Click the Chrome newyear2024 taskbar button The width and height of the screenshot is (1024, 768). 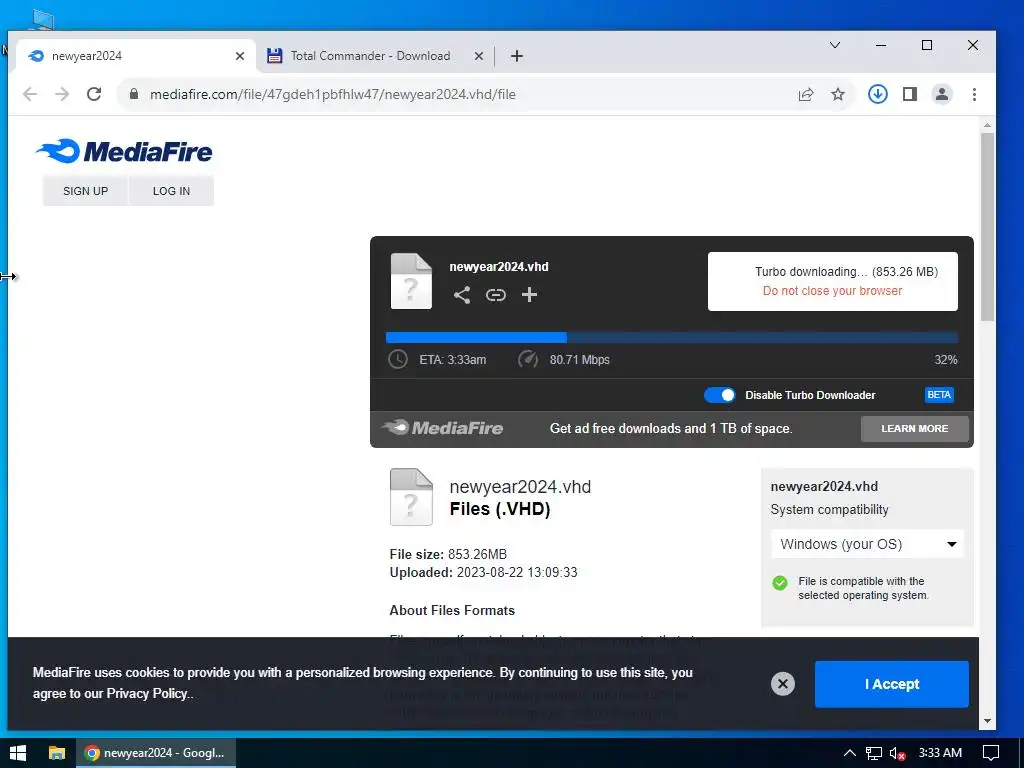[156, 753]
